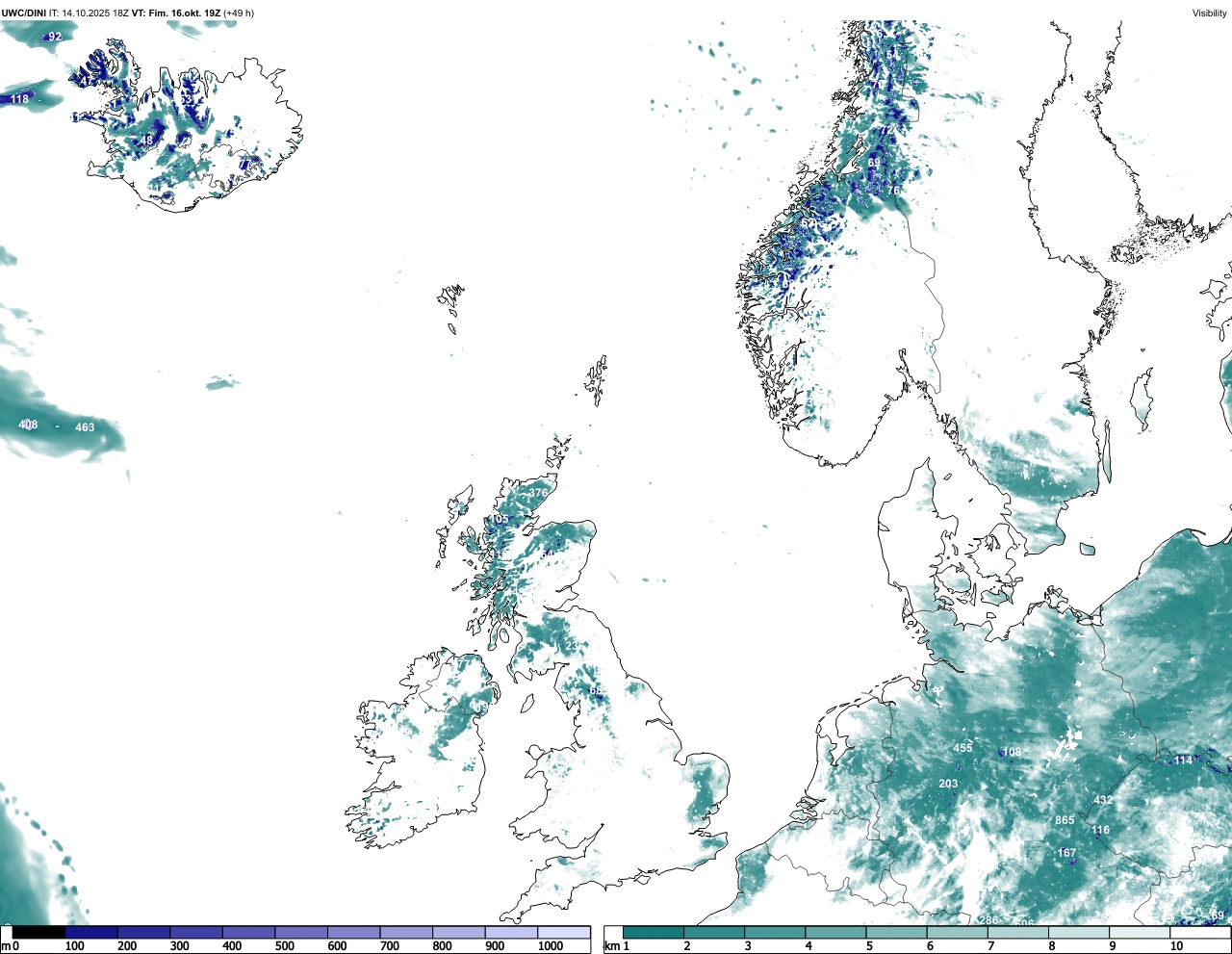Click the '92' value near the top left

click(55, 37)
